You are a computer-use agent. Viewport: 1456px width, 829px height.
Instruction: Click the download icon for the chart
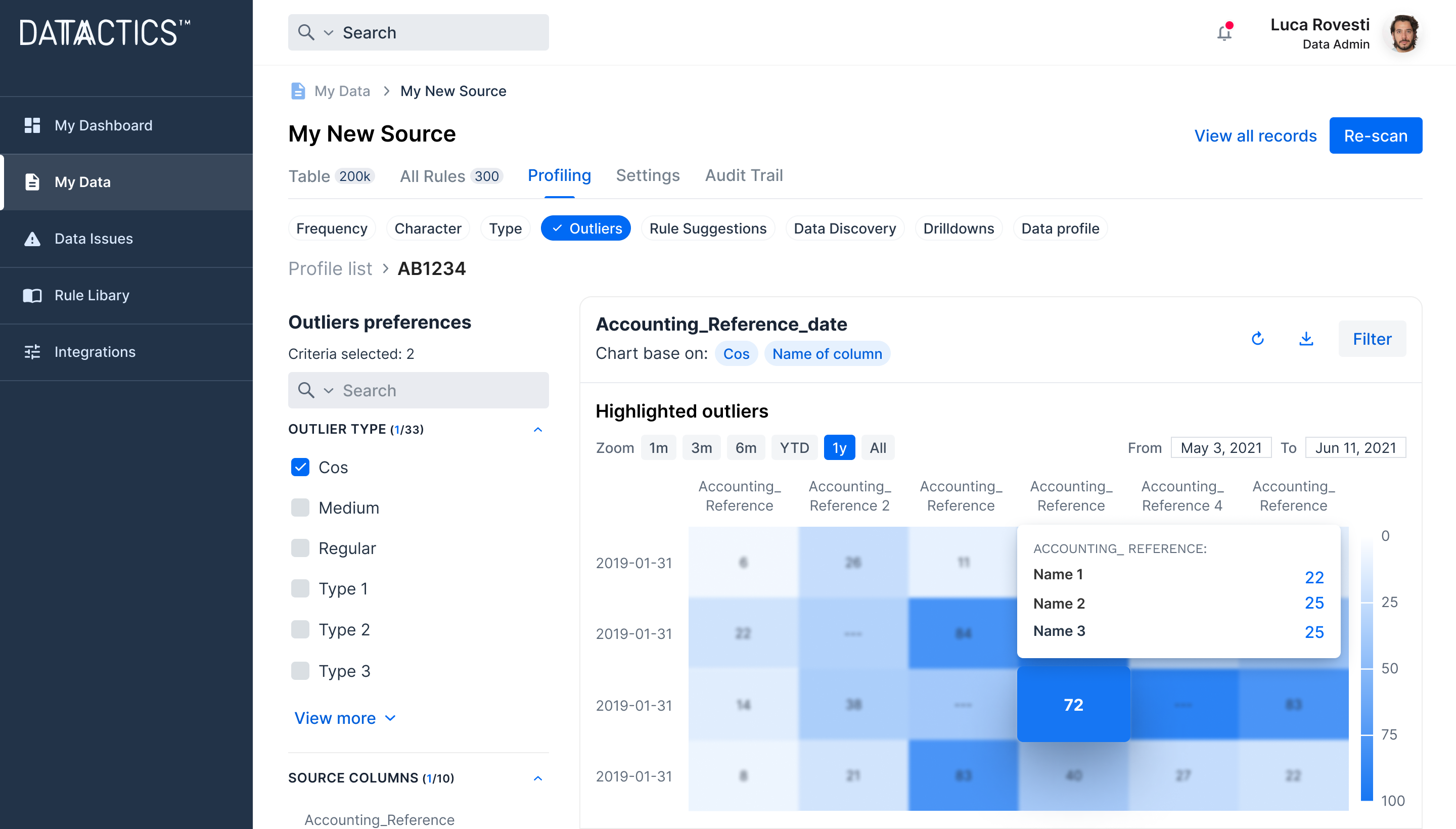[x=1306, y=338]
